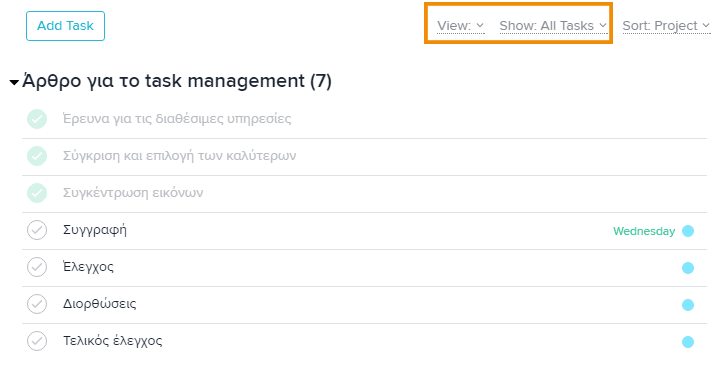Open the Συγγραφή task name

pyautogui.click(x=95, y=230)
